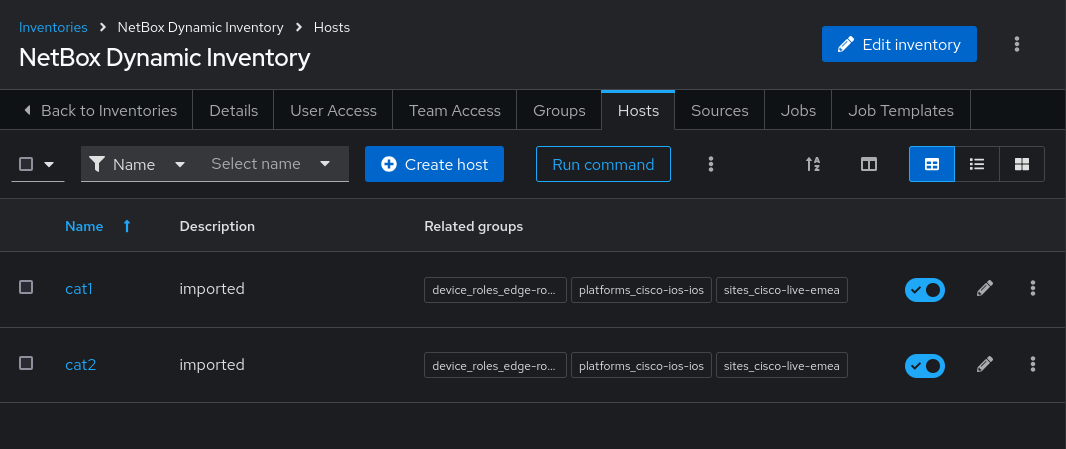Disable the cat2 host toggle
1066x449 pixels.
(925, 366)
